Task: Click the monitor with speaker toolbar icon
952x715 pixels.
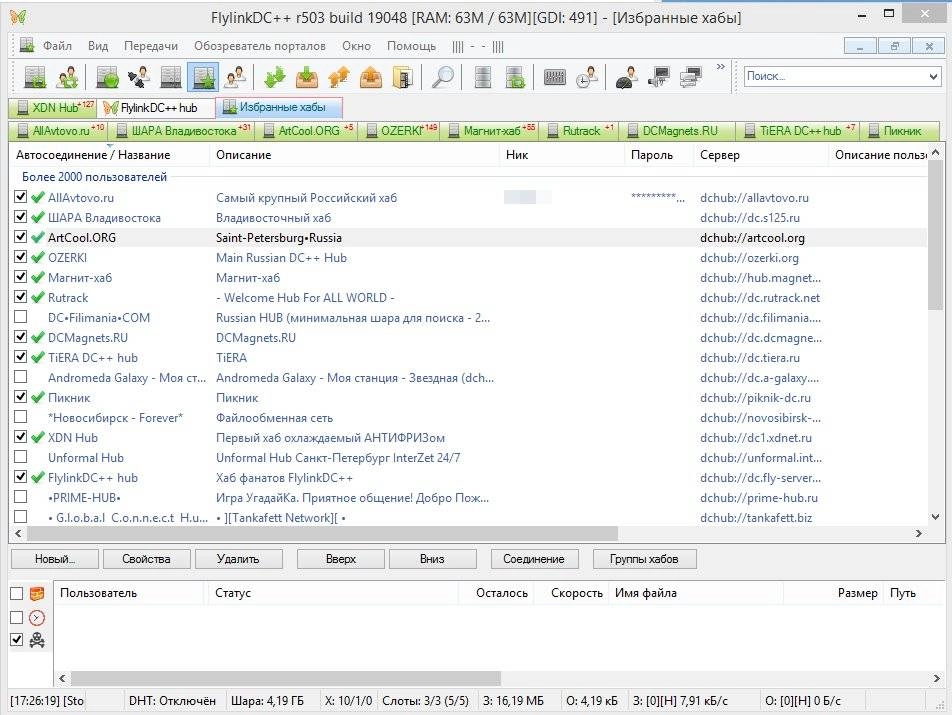Action: [659, 77]
